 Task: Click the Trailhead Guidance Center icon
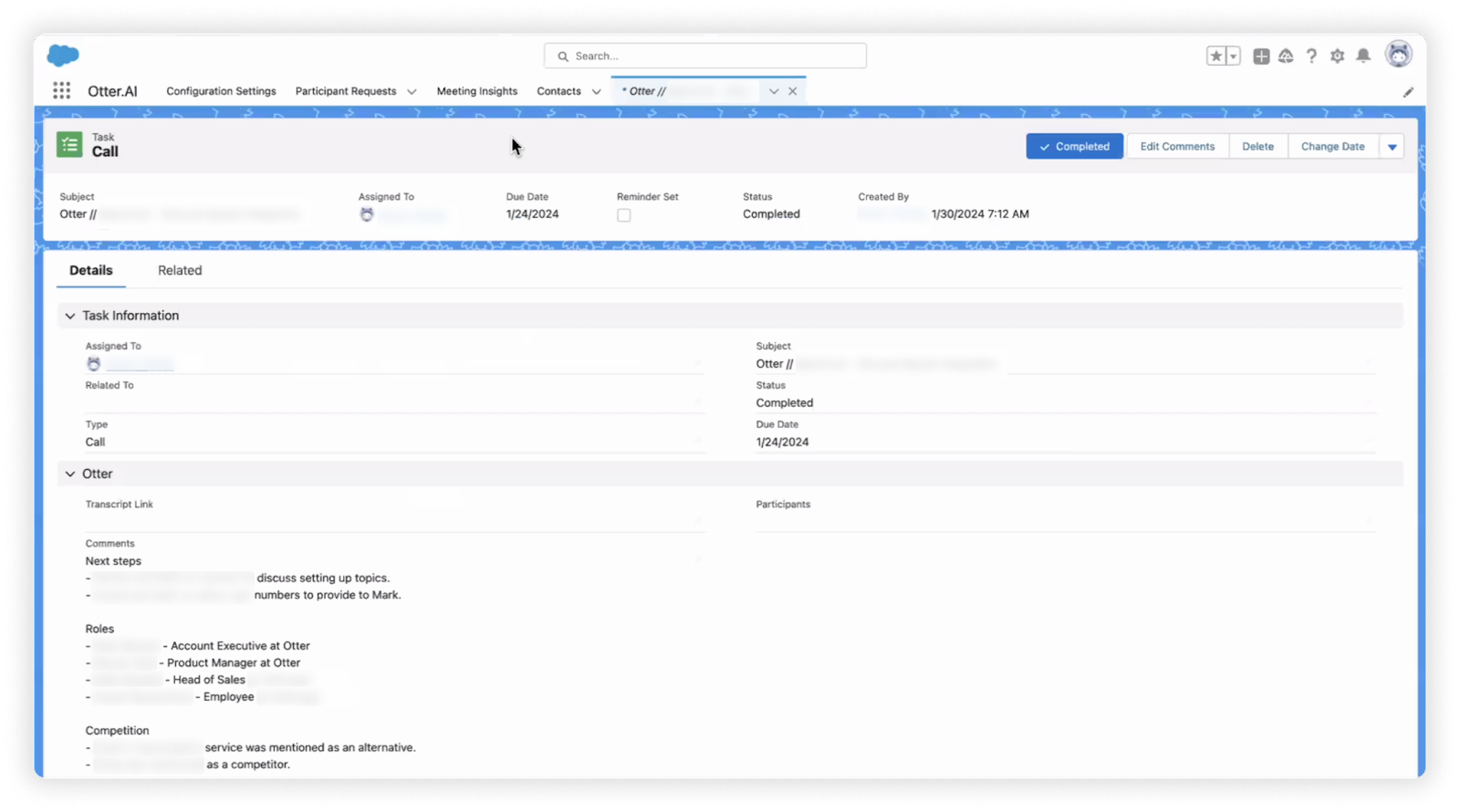[1286, 57]
